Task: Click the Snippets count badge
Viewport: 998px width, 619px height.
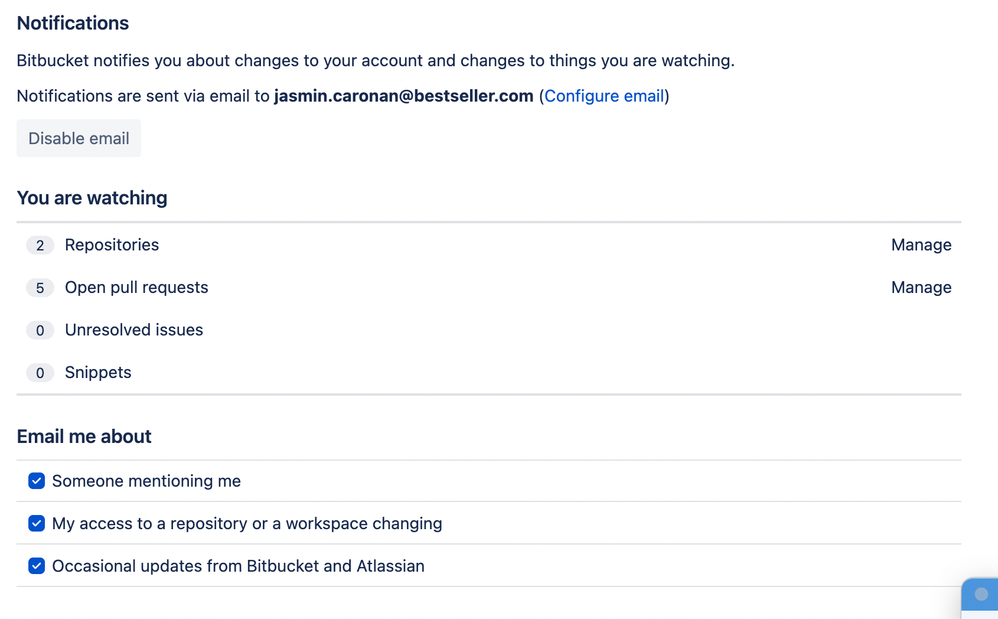Action: click(x=39, y=373)
